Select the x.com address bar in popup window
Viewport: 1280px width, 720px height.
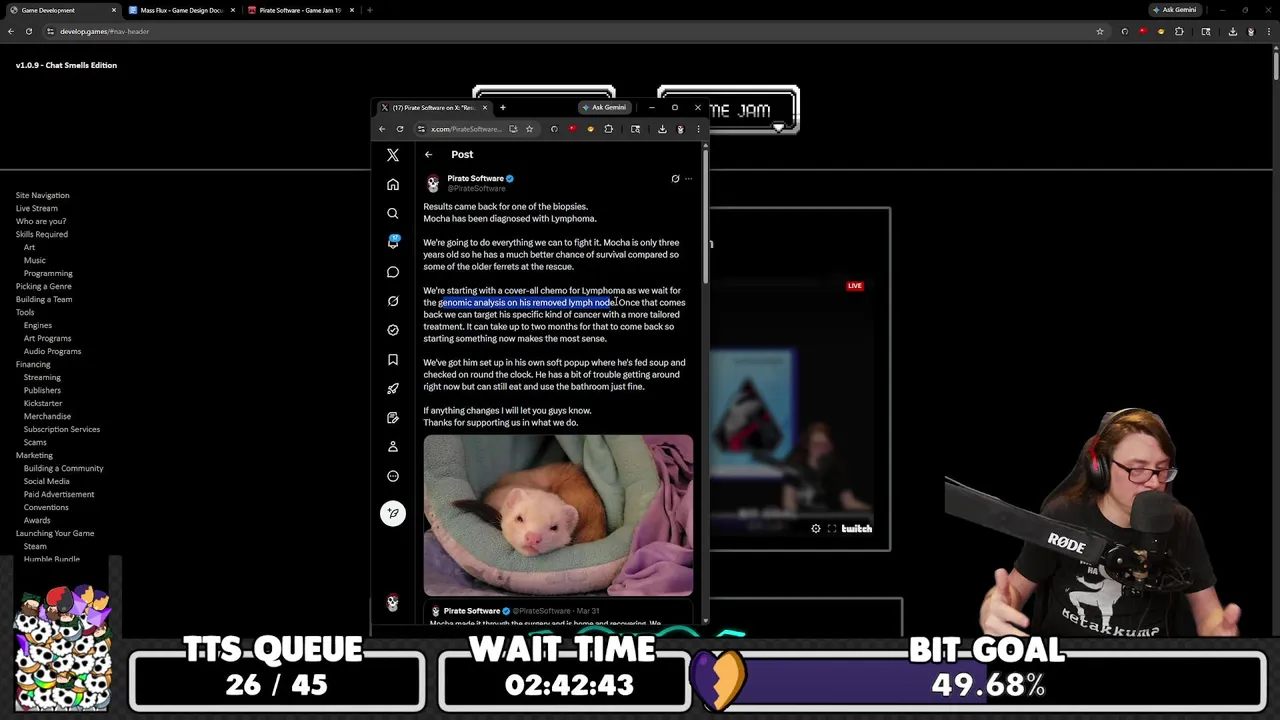pos(465,129)
